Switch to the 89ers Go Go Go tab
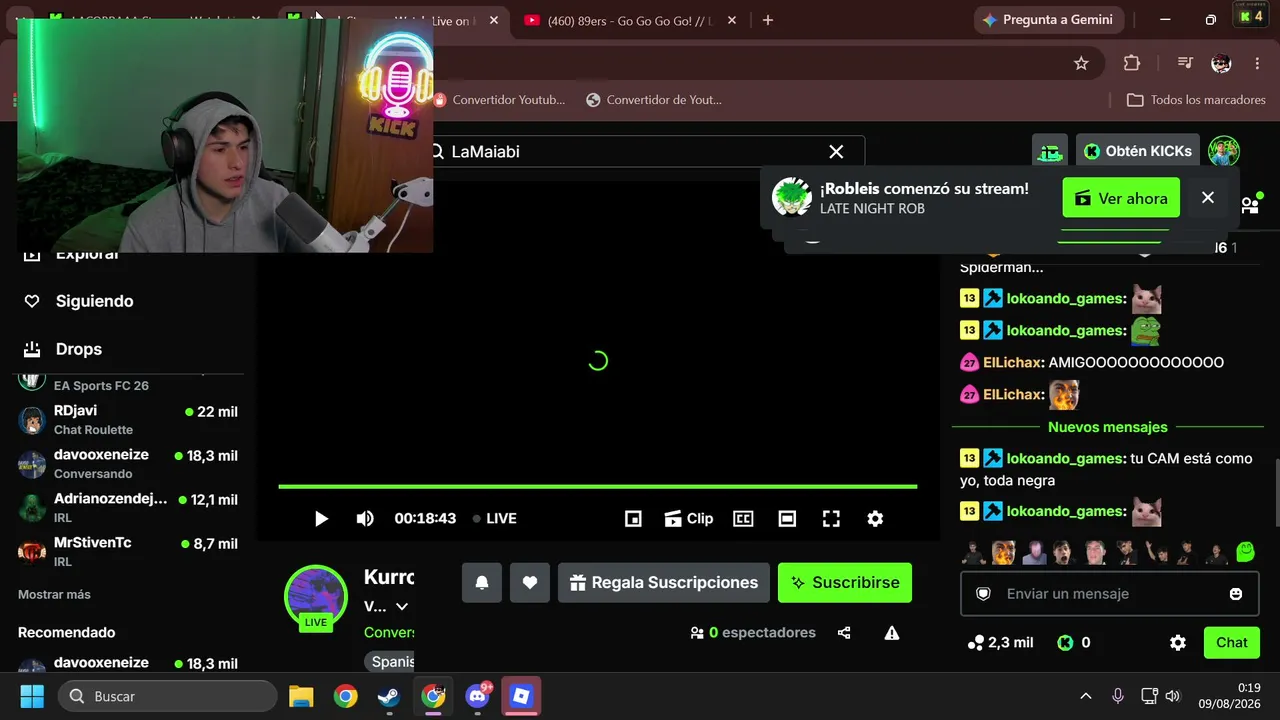The height and width of the screenshot is (720, 1280). click(630, 20)
